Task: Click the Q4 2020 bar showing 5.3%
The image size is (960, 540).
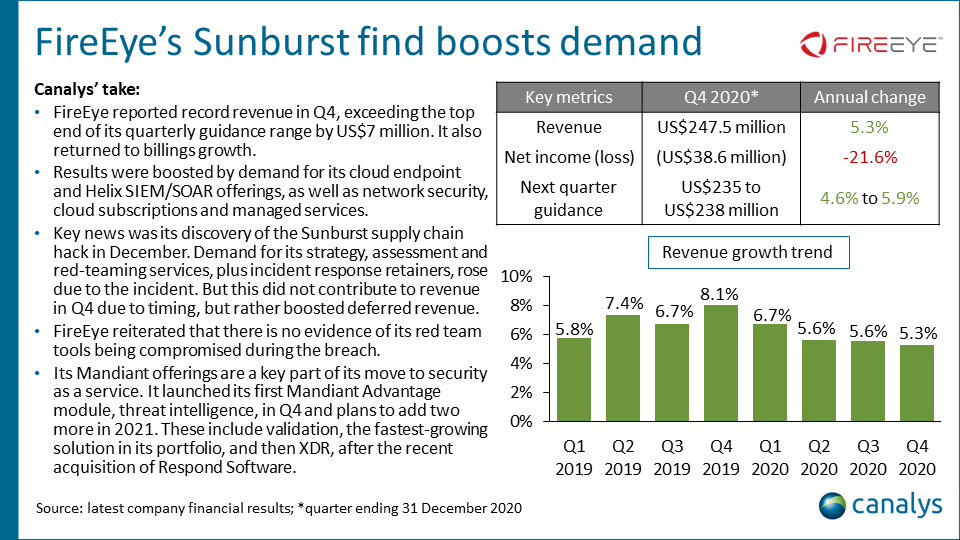Action: [917, 383]
